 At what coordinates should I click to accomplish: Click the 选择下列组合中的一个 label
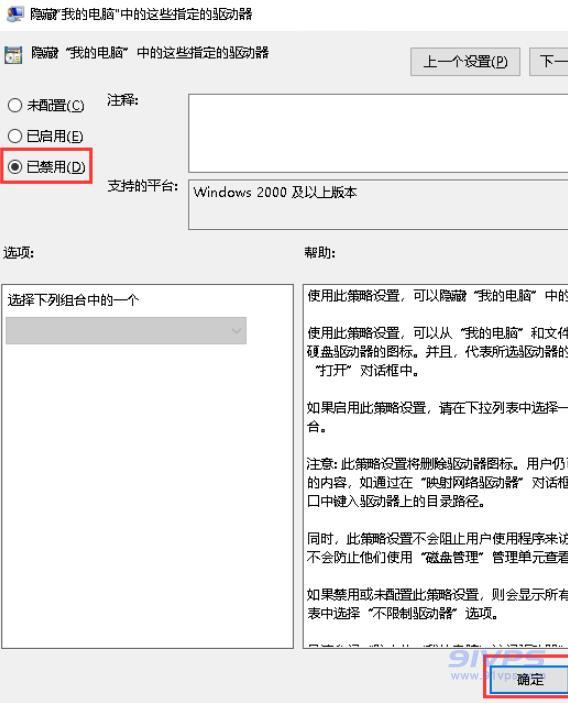(73, 300)
